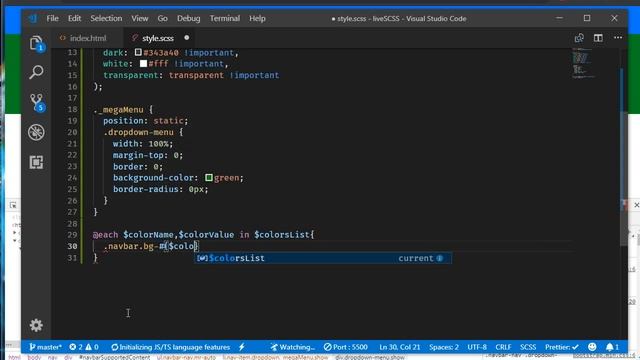Open the Help menu
Screen dimensions: 640x360
[x=257, y=18]
